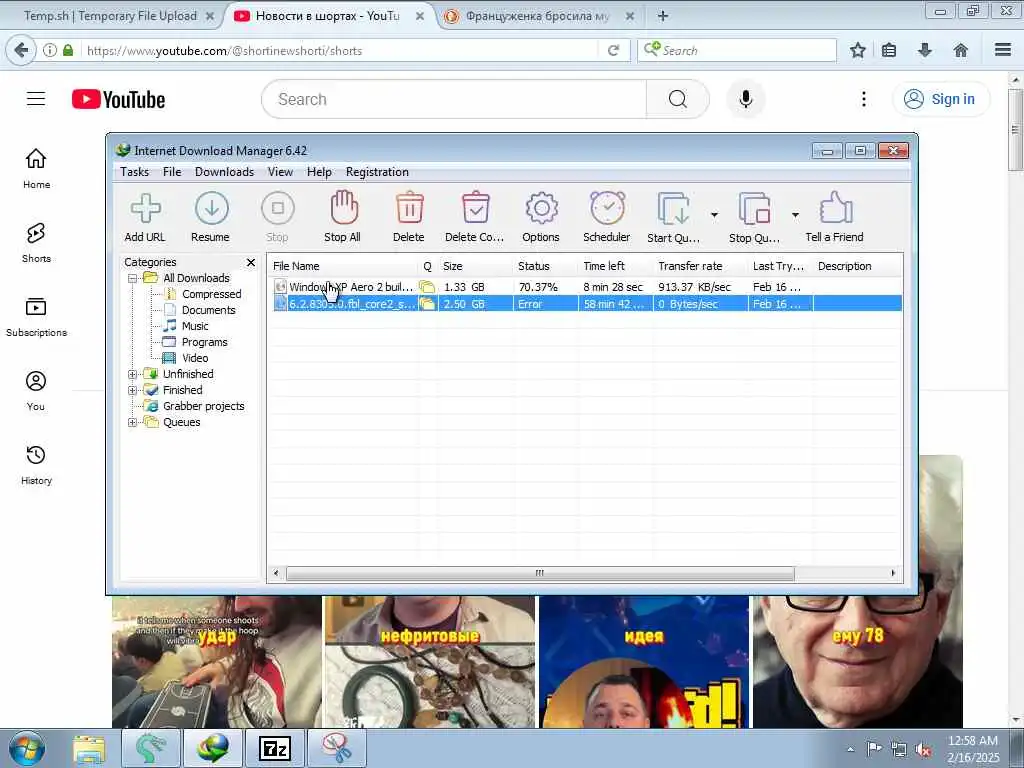1024x768 pixels.
Task: Open the Registration menu
Action: 377,172
